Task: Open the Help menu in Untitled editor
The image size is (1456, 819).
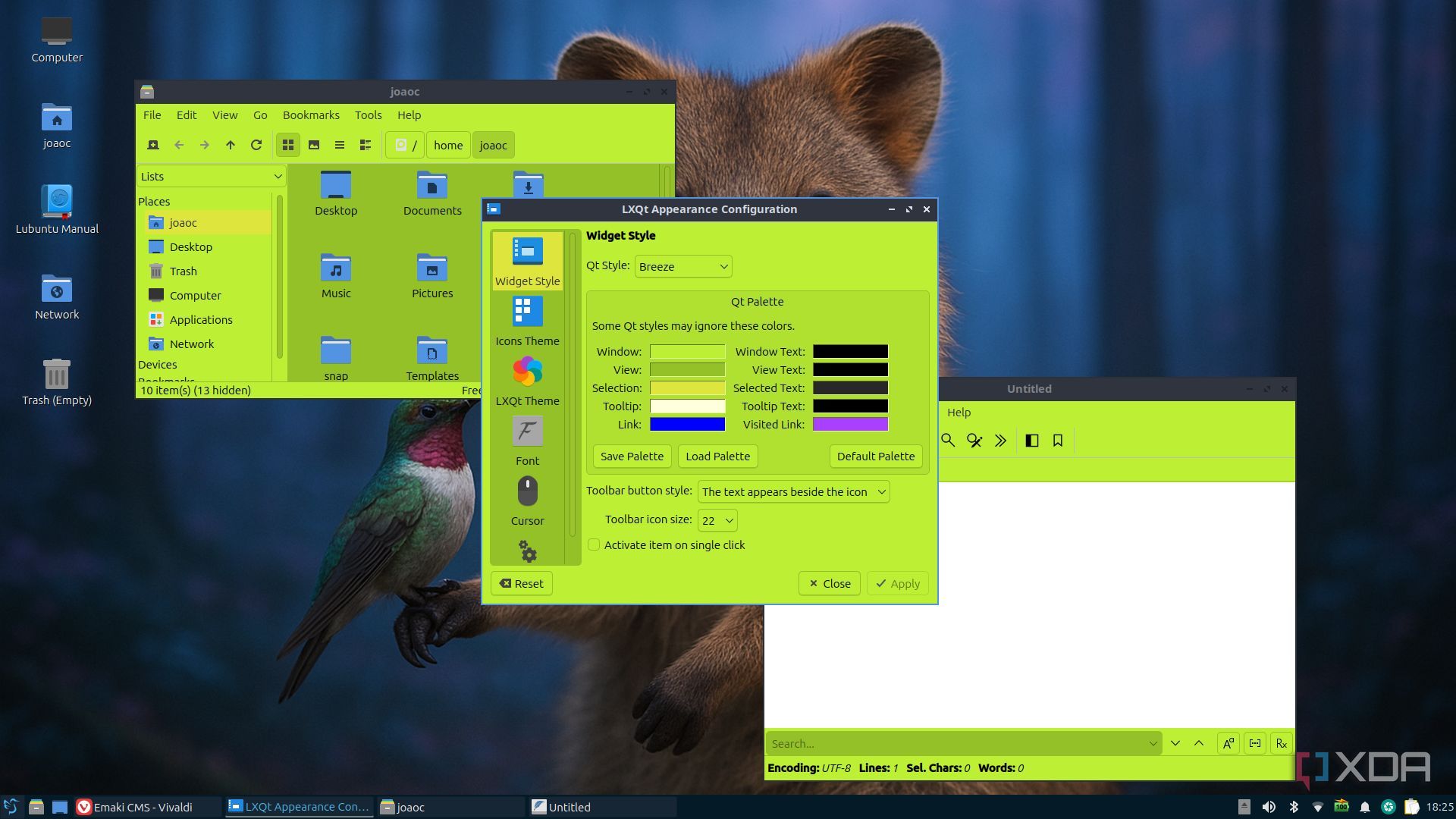Action: 959,413
